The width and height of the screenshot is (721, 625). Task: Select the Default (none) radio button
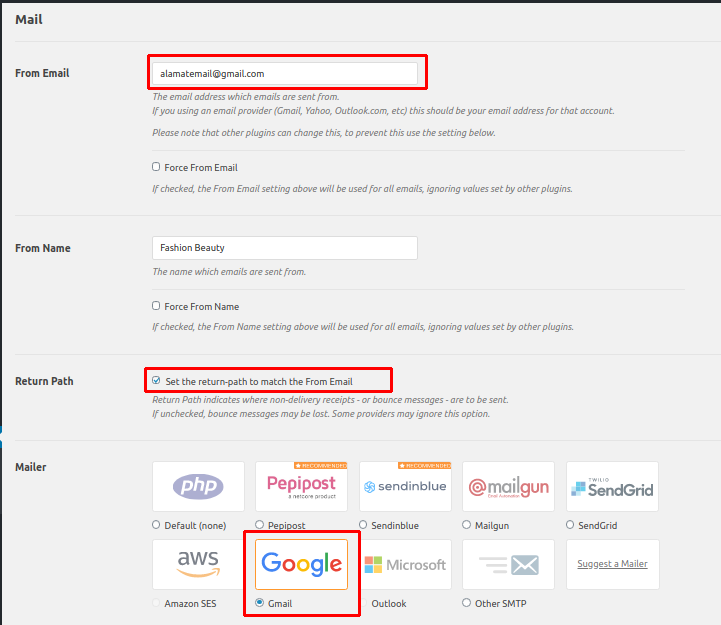click(x=156, y=525)
